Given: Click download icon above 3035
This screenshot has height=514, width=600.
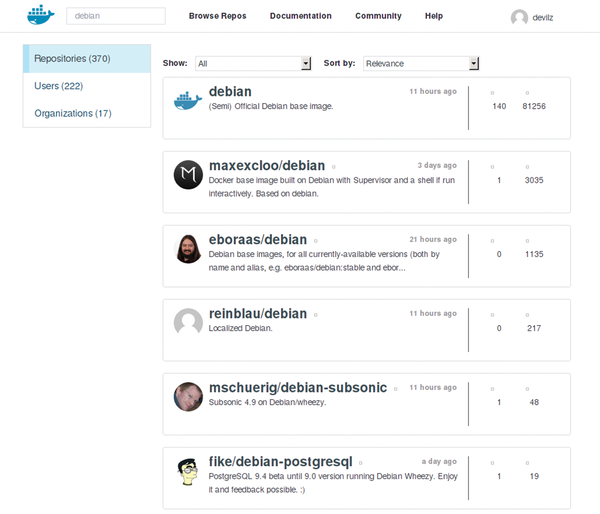Looking at the screenshot, I should tap(527, 166).
